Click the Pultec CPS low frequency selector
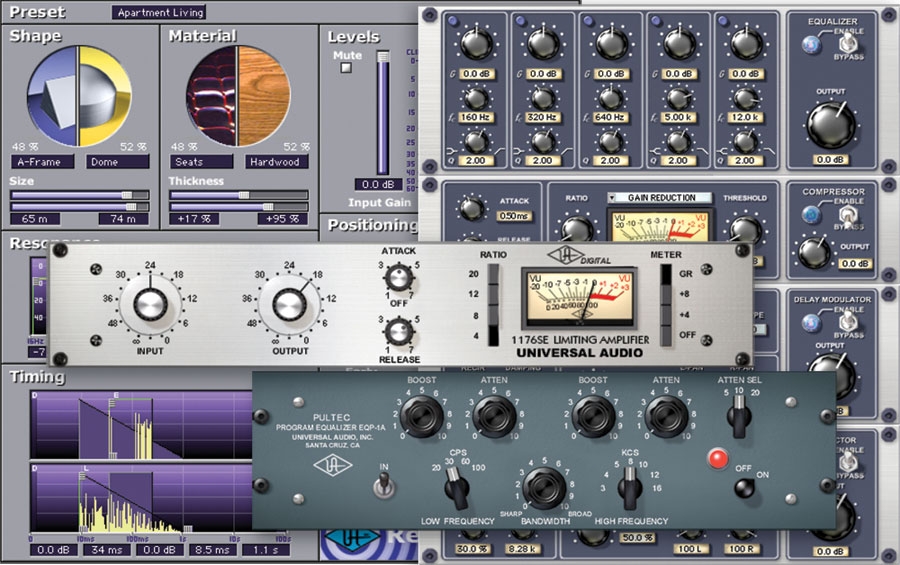The height and width of the screenshot is (565, 900). (x=457, y=488)
